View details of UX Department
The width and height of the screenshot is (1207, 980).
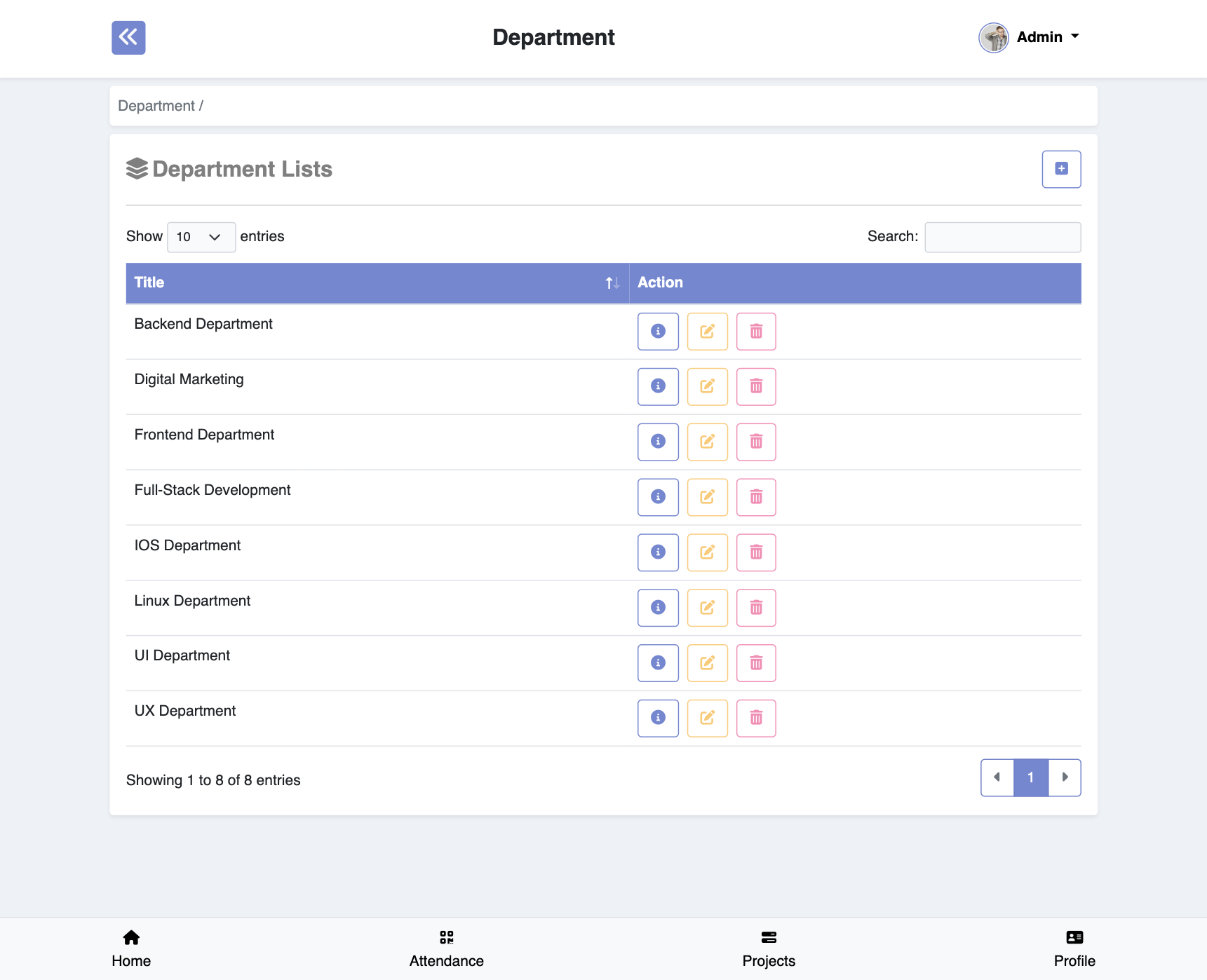pos(657,718)
